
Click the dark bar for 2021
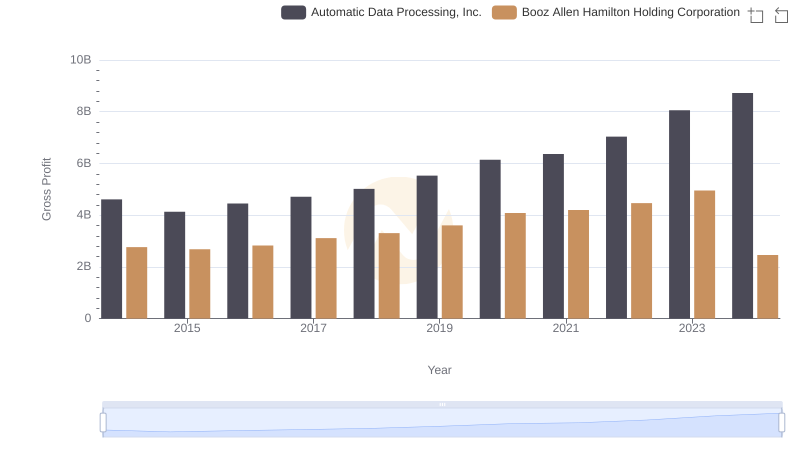click(x=554, y=237)
